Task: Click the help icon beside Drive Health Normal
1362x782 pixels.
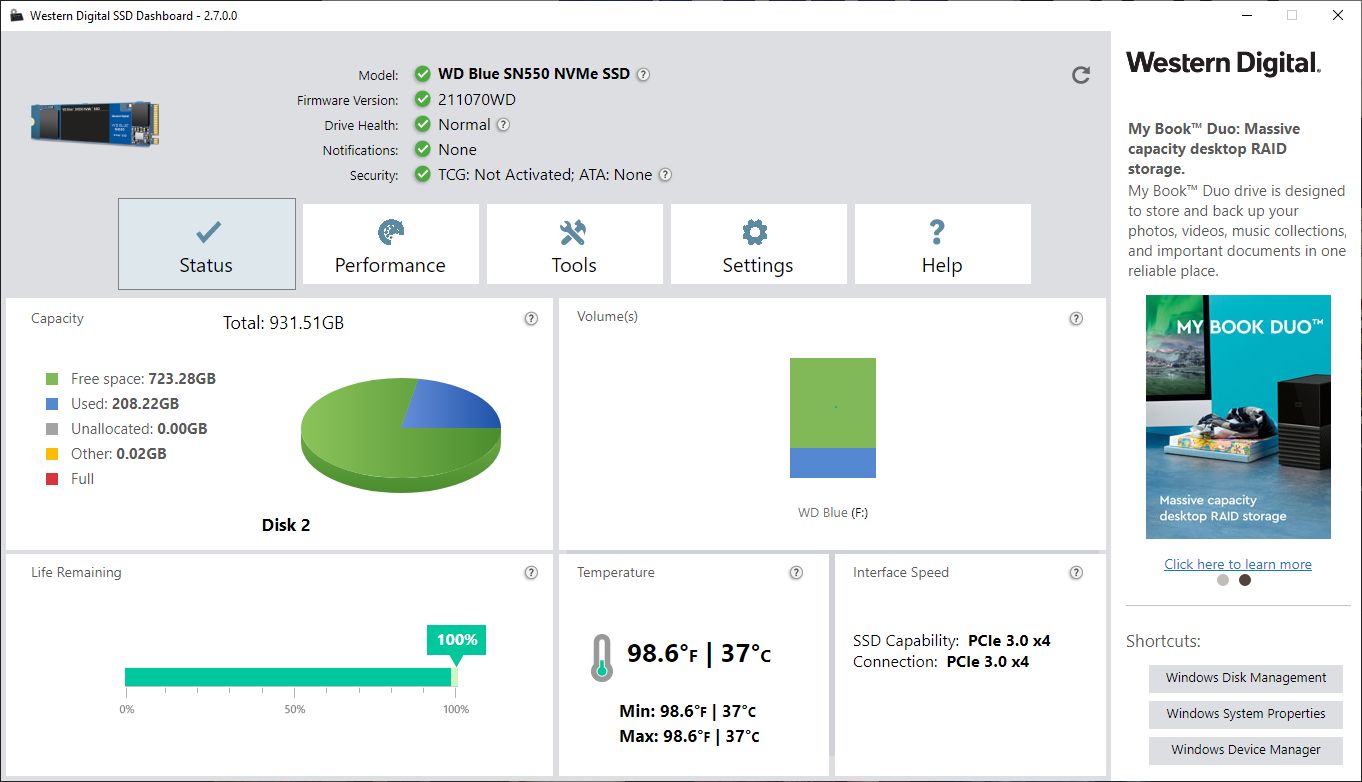Action: click(504, 125)
